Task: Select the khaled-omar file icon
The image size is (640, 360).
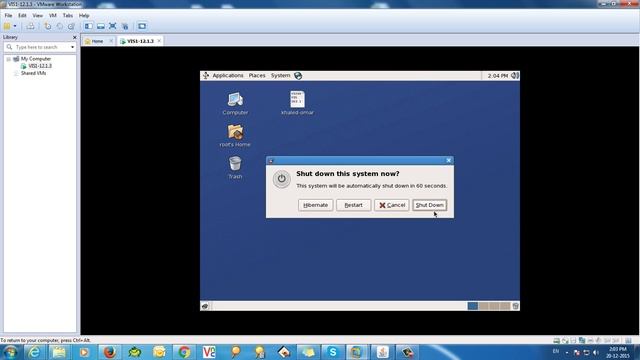Action: [x=298, y=103]
